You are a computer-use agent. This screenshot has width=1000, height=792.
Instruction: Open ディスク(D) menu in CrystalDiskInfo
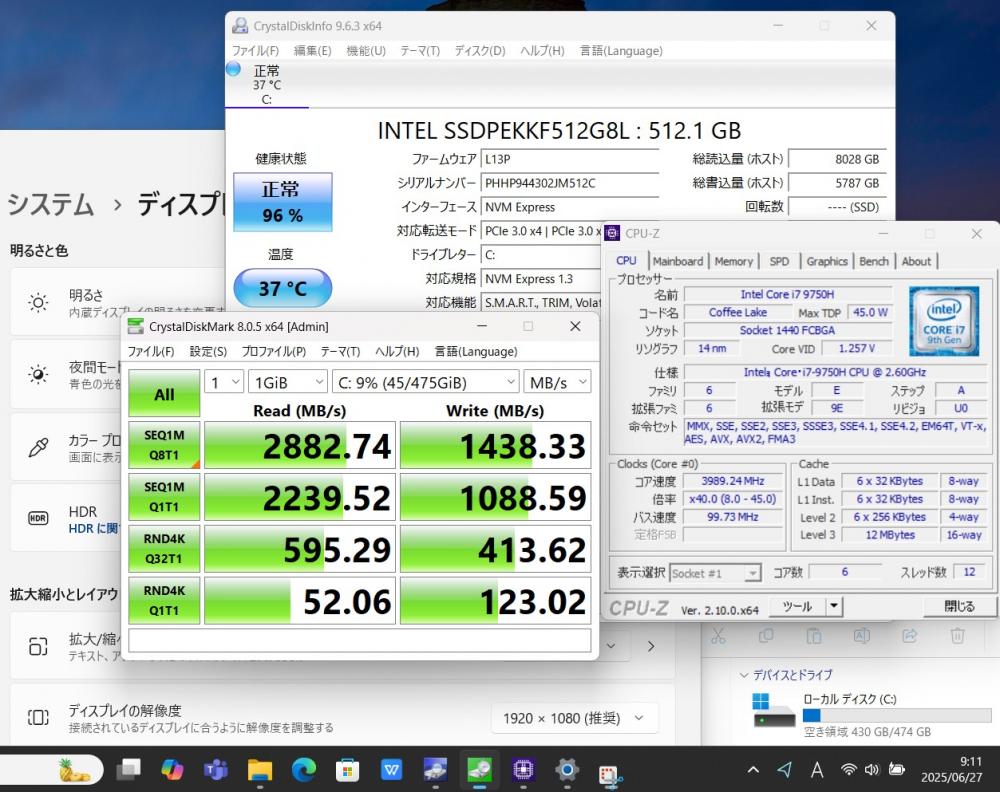tap(480, 51)
